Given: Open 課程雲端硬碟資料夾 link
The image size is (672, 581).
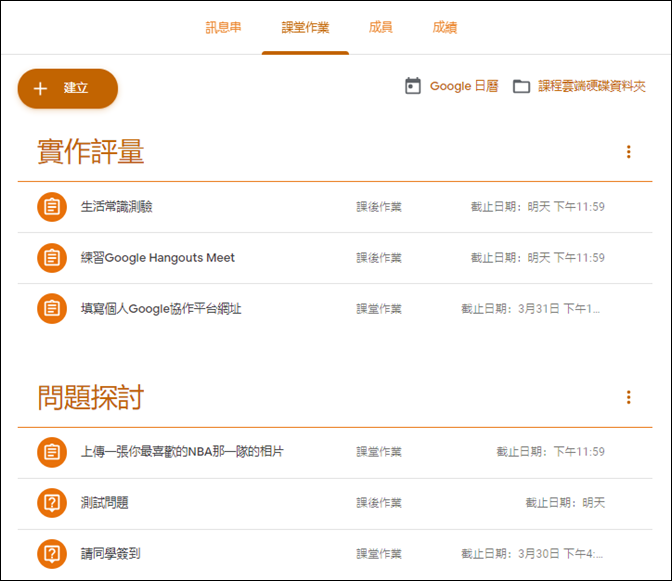Looking at the screenshot, I should click(592, 86).
